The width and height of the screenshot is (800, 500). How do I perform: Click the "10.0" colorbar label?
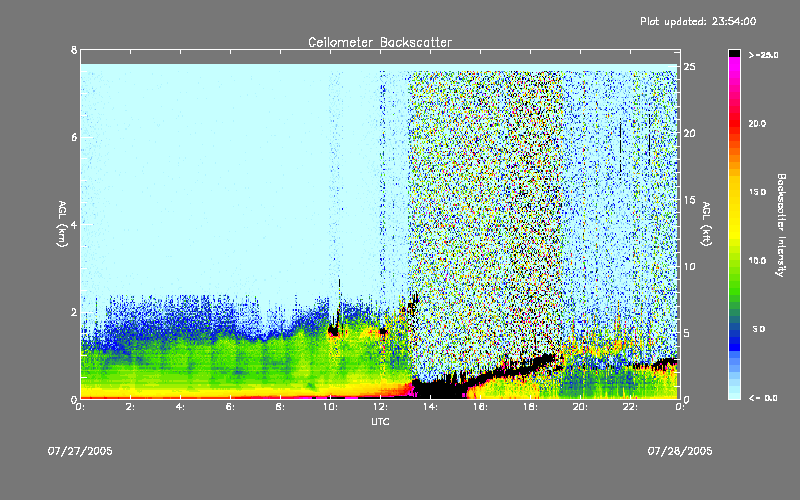[x=757, y=261]
